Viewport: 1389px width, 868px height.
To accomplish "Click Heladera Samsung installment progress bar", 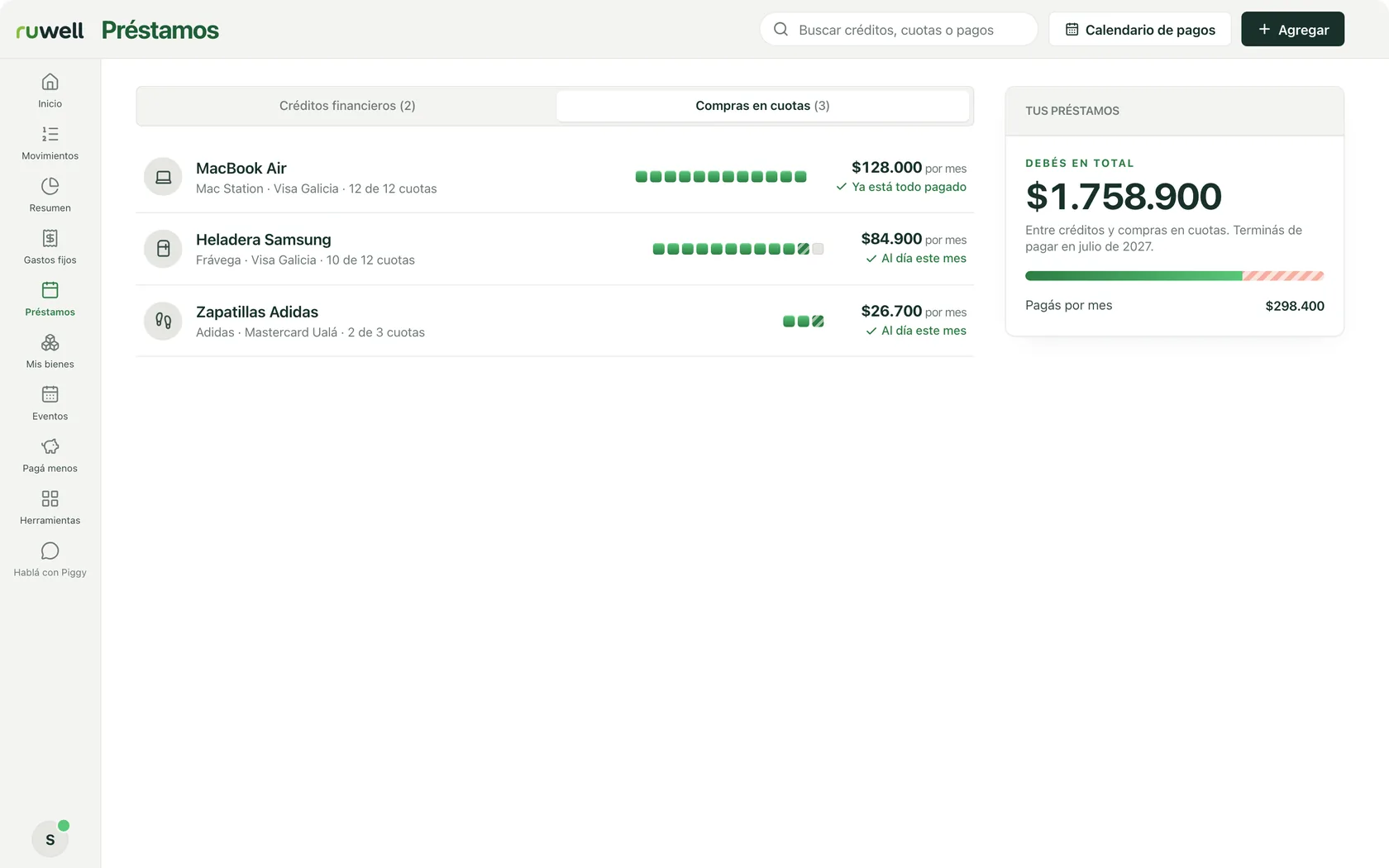I will click(738, 249).
